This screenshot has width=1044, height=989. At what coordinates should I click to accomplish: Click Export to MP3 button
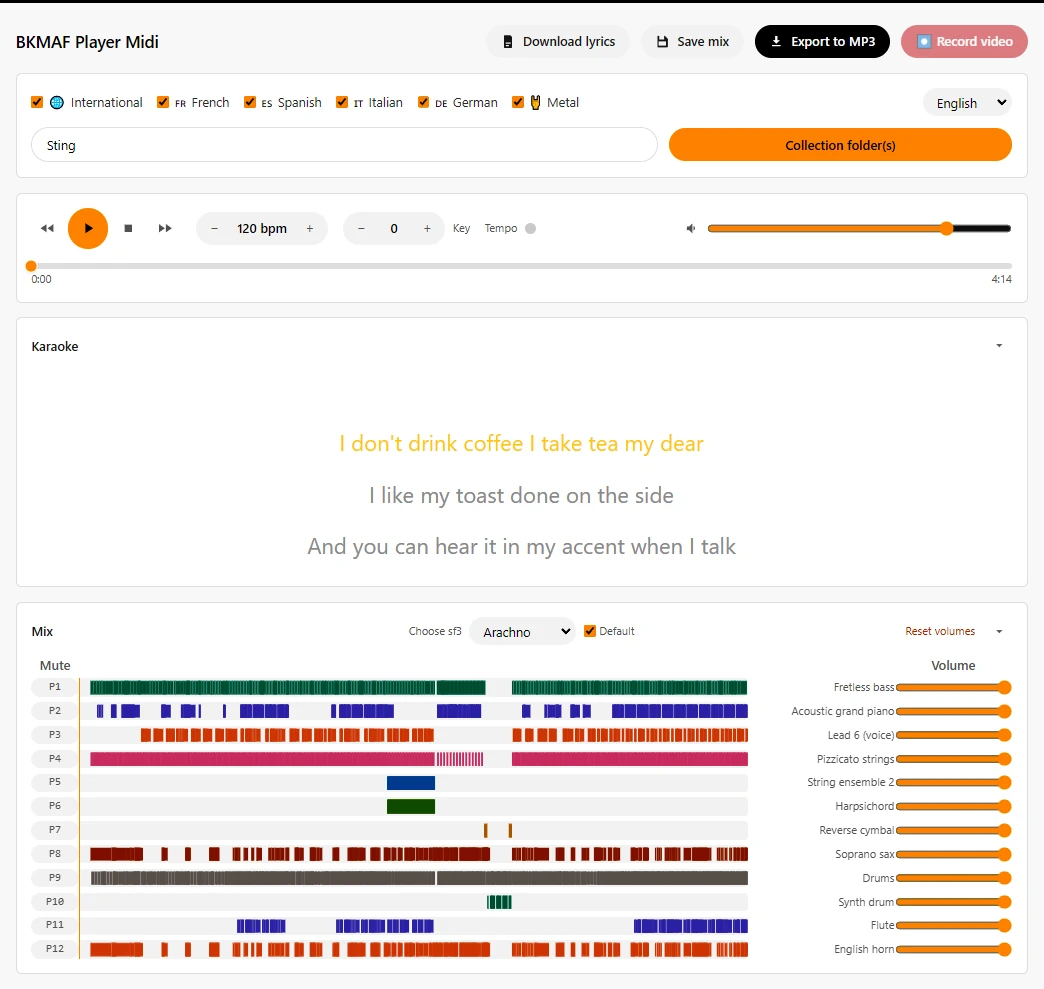822,41
